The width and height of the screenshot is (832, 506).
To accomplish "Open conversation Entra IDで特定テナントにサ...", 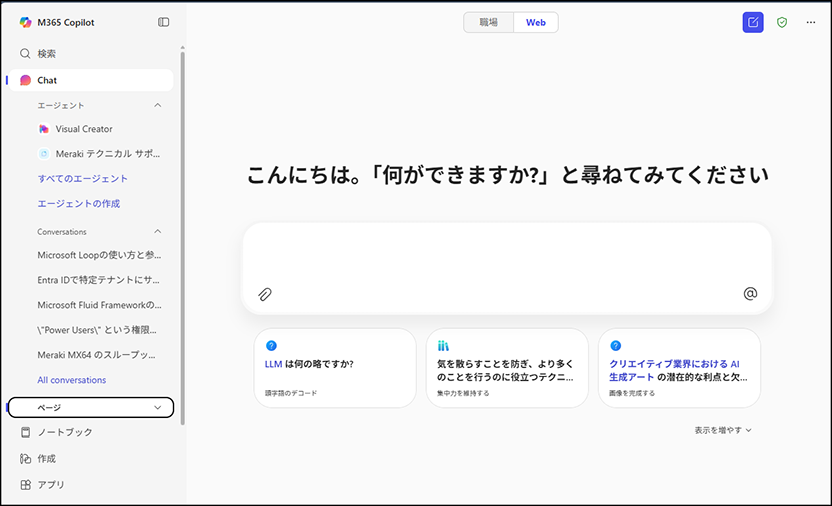I will 98,280.
